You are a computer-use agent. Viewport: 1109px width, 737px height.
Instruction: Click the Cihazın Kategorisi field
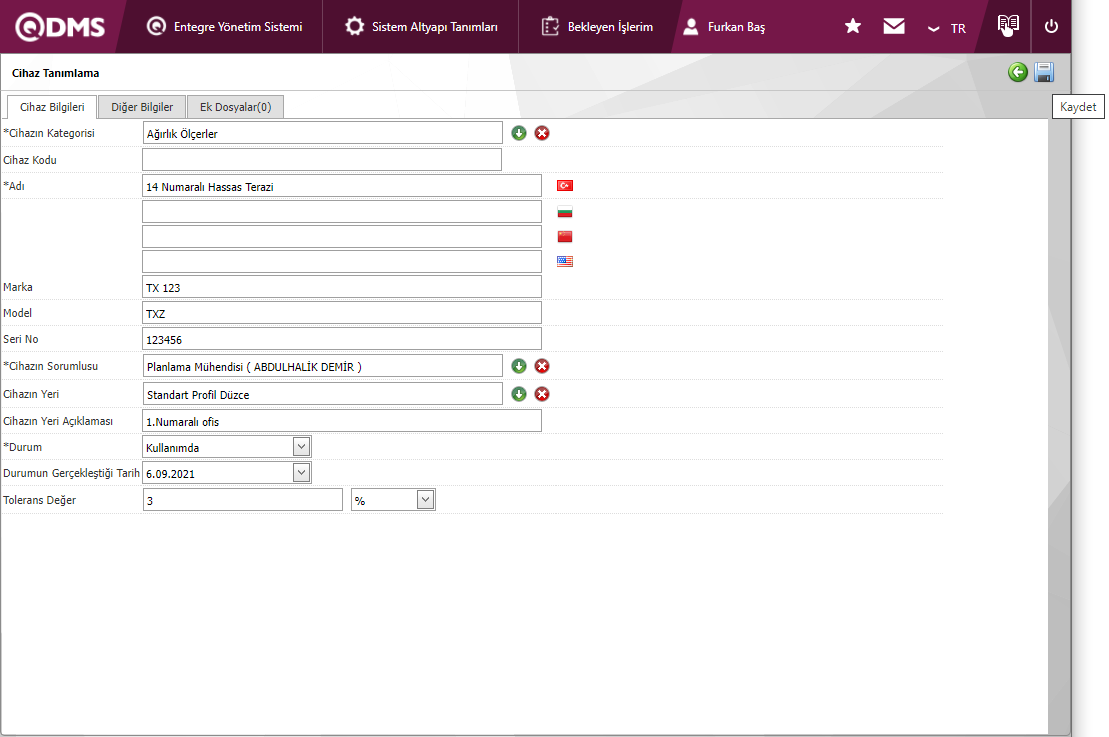(323, 133)
